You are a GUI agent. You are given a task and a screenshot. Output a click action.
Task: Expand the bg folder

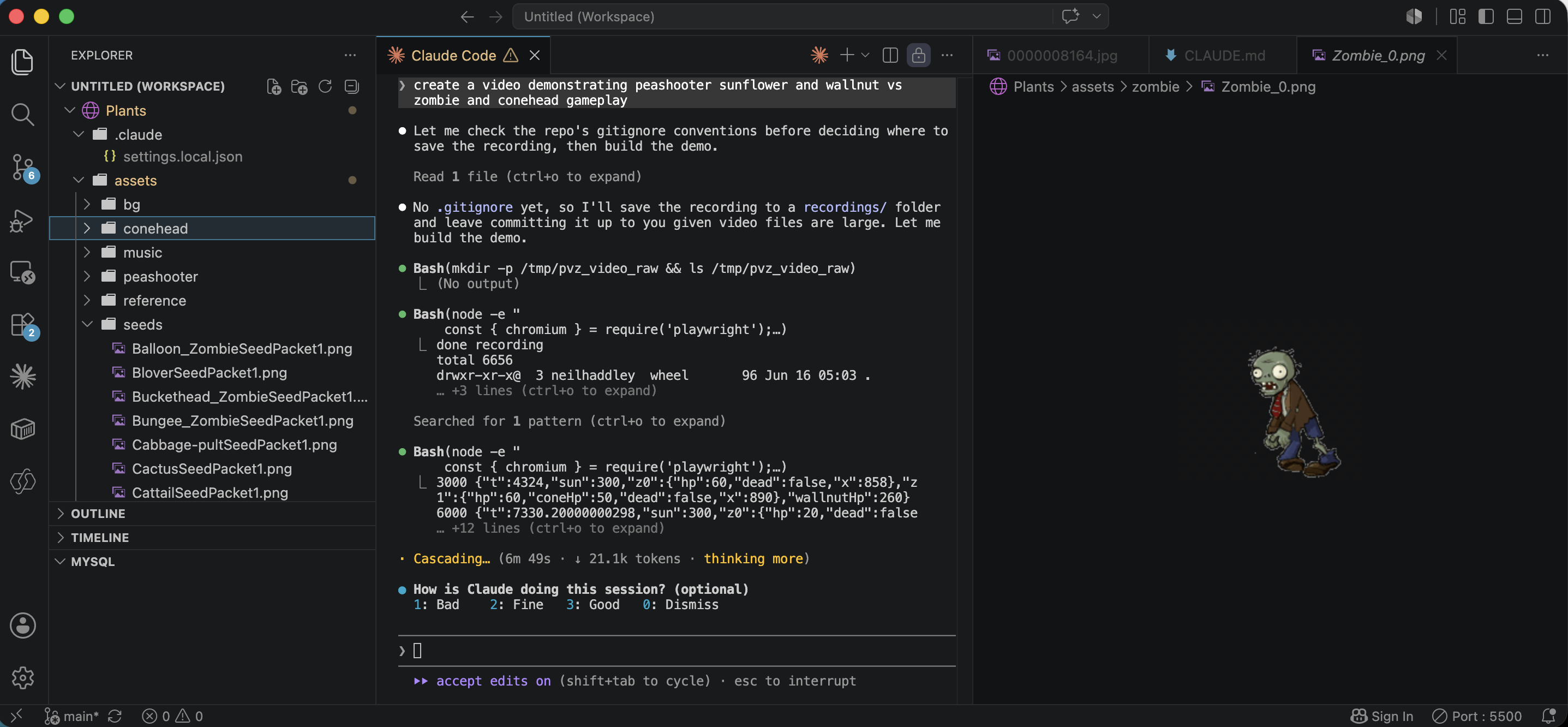pos(87,204)
